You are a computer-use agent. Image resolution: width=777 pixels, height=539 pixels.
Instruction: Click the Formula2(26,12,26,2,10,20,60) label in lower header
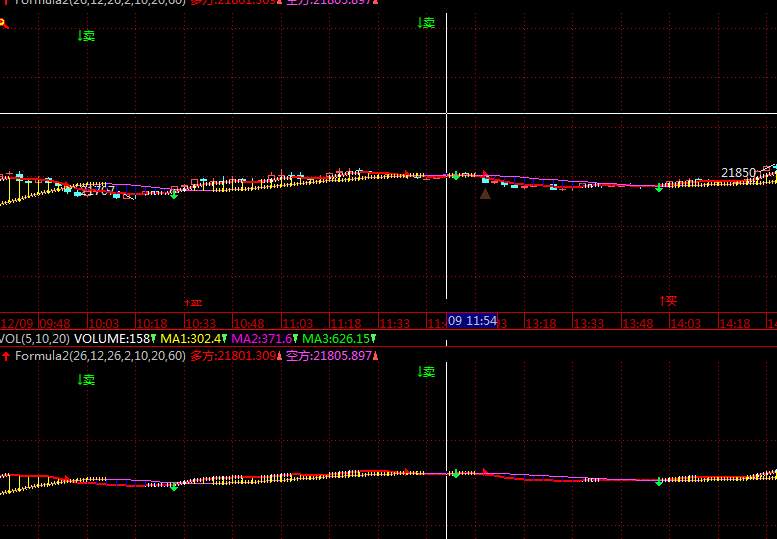[101, 356]
